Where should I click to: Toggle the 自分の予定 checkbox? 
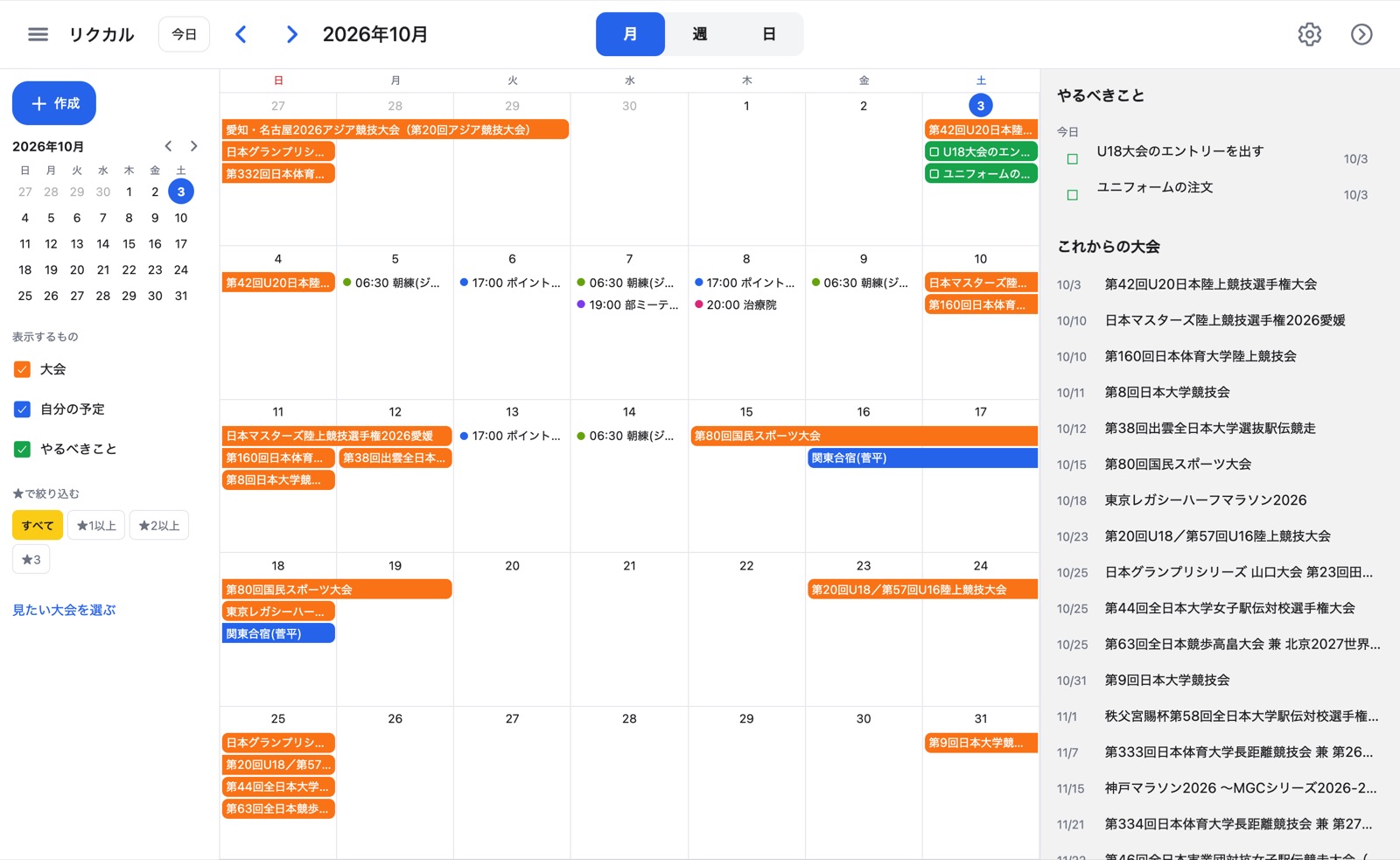coord(23,409)
